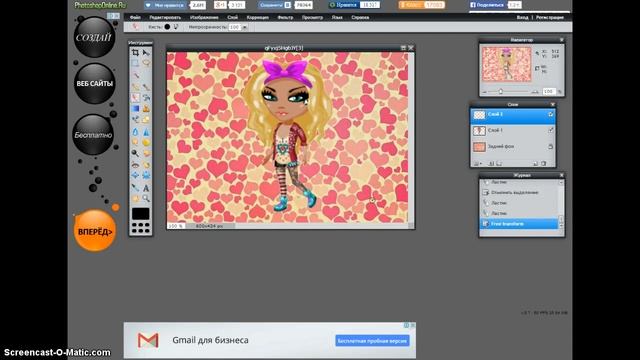Select the Move tool arrow
This screenshot has width=640, height=360.
click(146, 53)
